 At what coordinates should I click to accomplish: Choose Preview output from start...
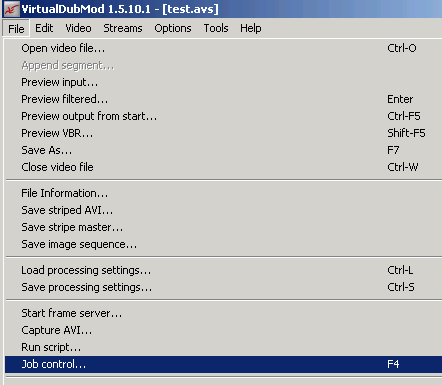[223, 116]
